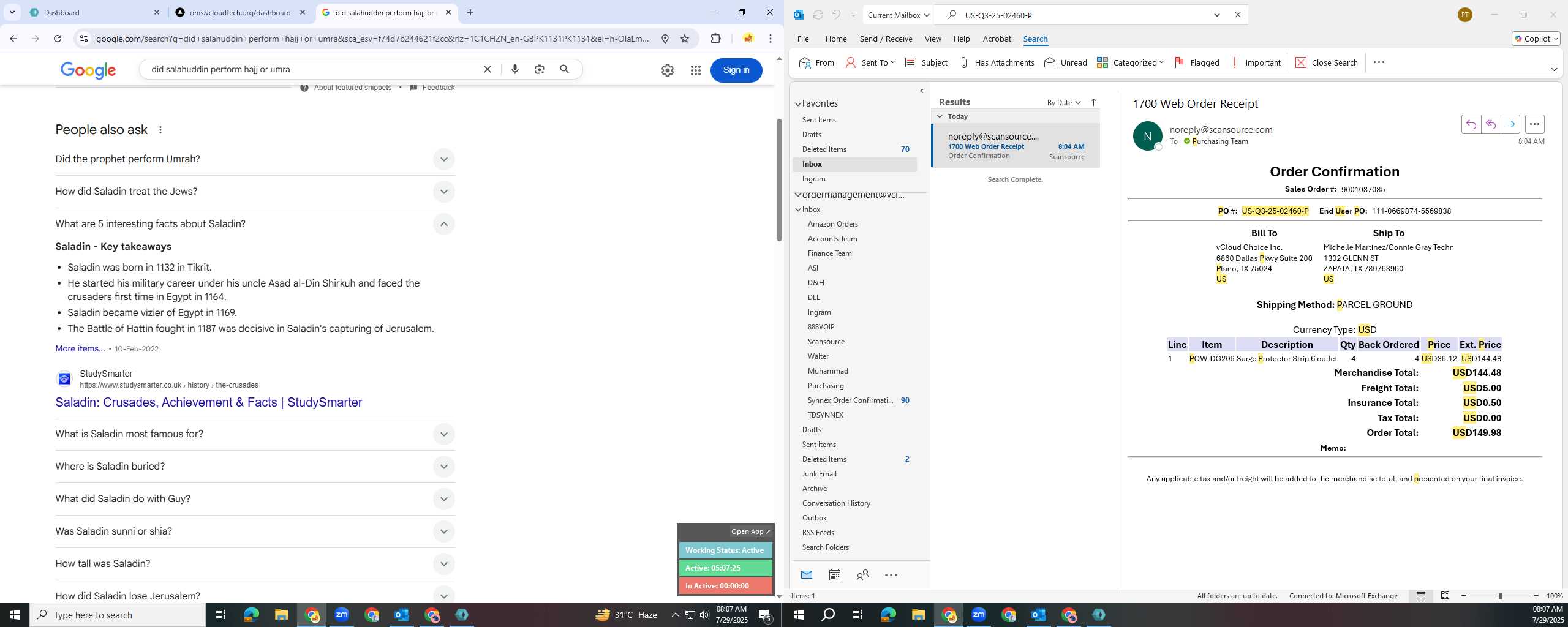Screen dimensions: 1568x627
Task: Open File Explorer on left taskbar
Action: click(281, 615)
